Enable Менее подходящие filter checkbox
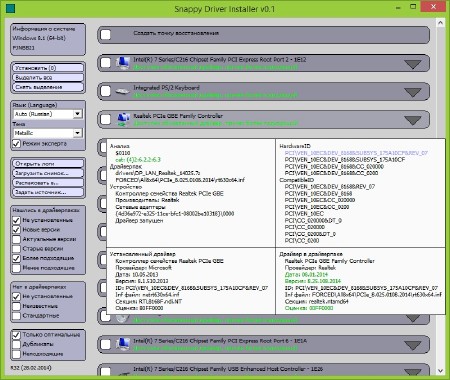Image resolution: width=450 pixels, height=380 pixels. click(16, 268)
